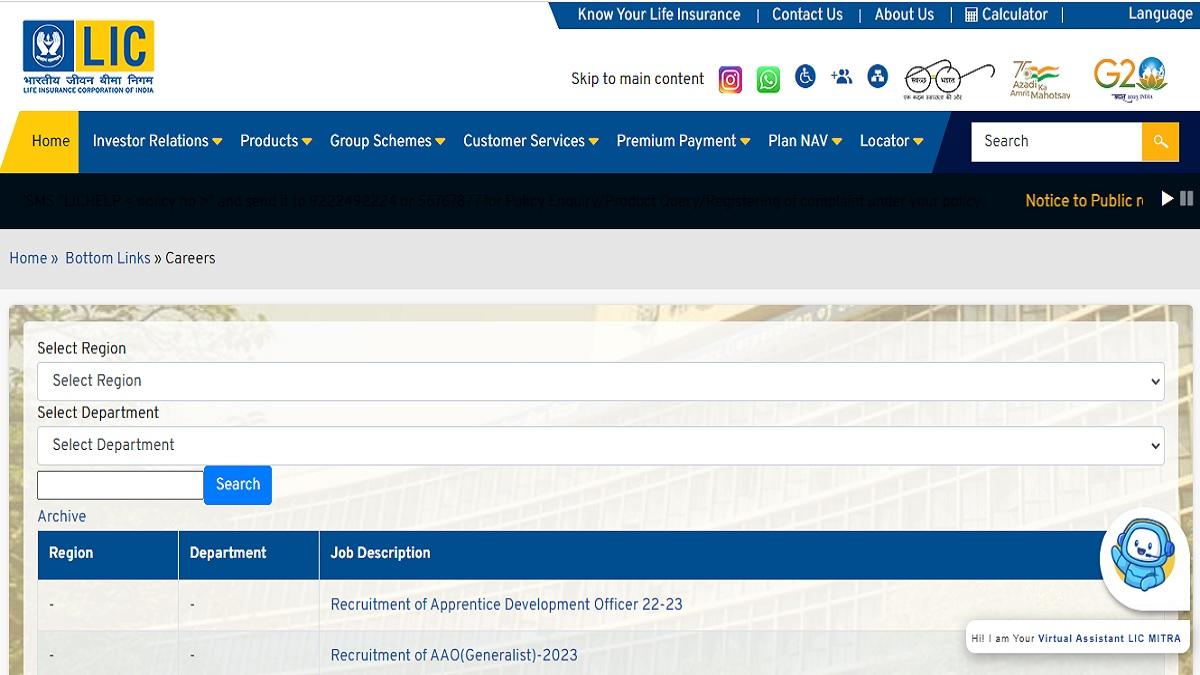1200x675 pixels.
Task: Click the blue Search button
Action: (x=237, y=485)
